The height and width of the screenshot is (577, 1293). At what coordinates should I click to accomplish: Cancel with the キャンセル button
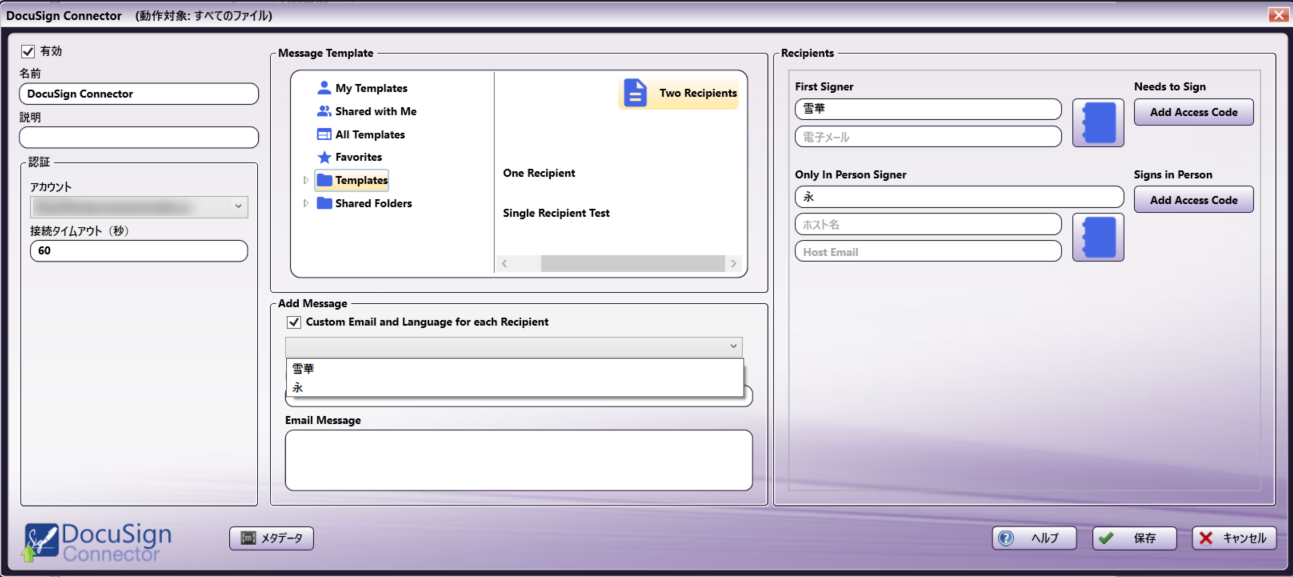(1234, 538)
